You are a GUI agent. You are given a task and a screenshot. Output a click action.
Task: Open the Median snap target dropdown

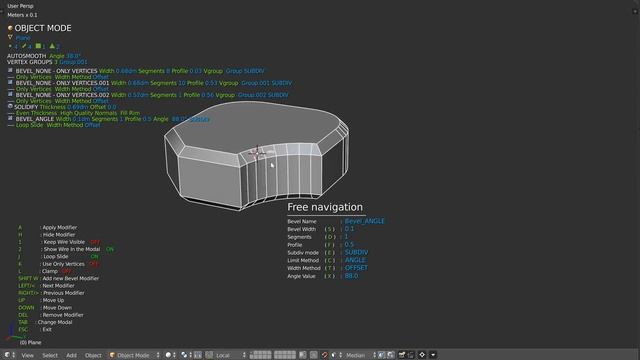(360, 355)
